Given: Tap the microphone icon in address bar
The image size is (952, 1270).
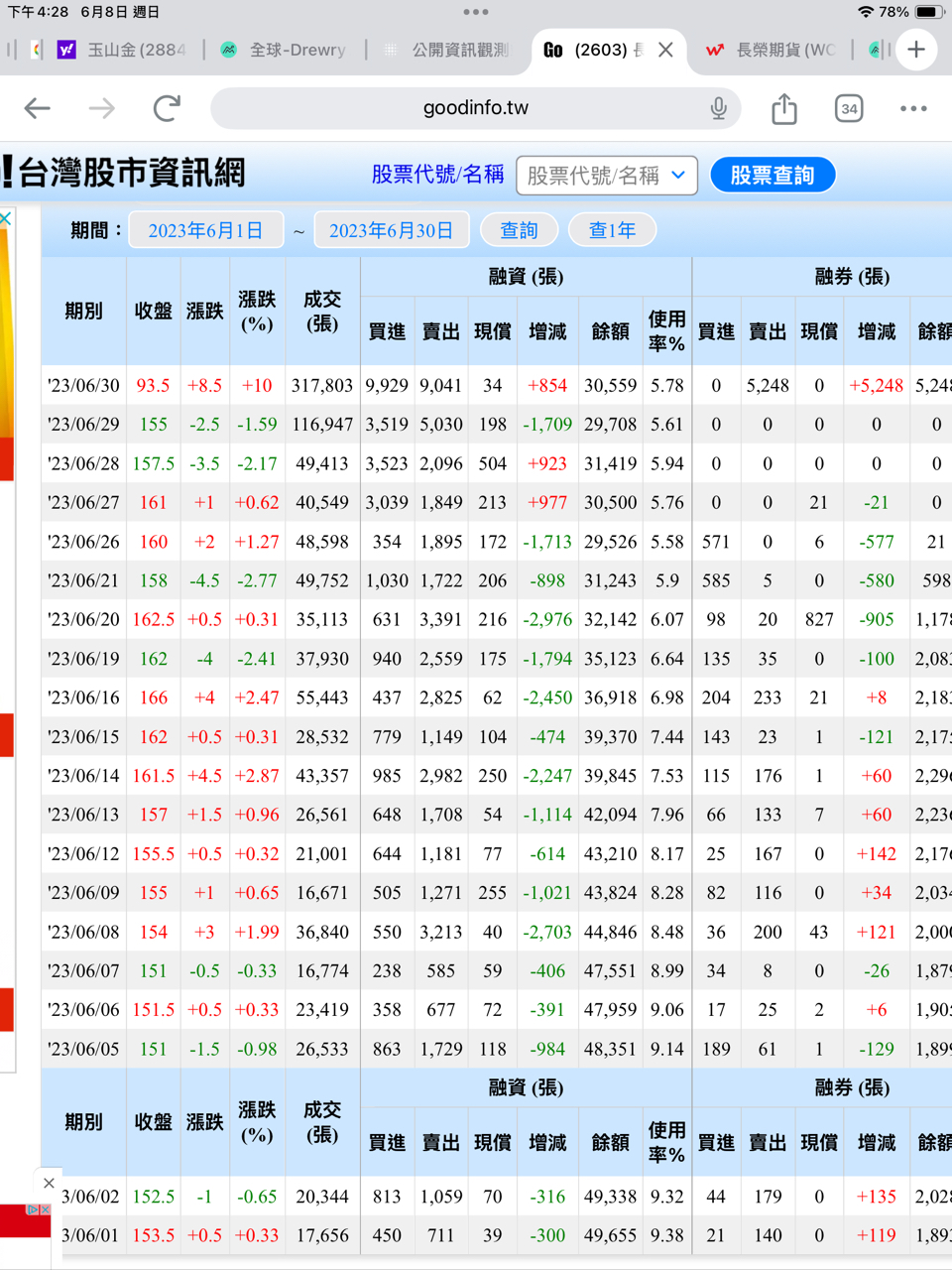Looking at the screenshot, I should pyautogui.click(x=719, y=108).
